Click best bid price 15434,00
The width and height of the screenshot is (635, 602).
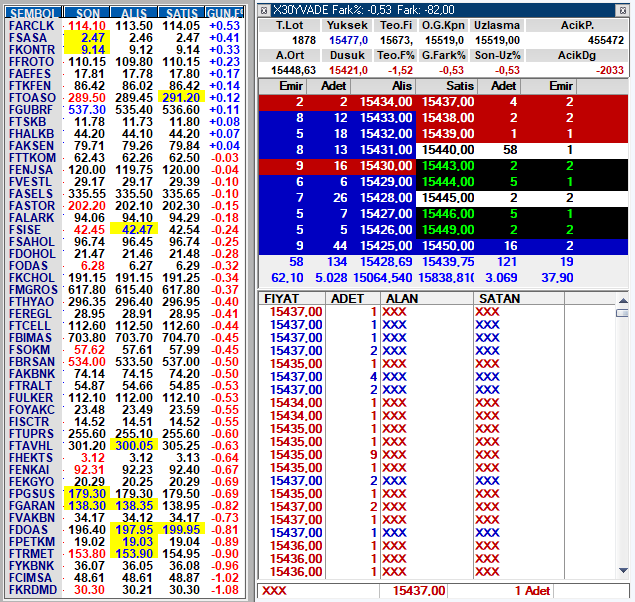(x=386, y=102)
